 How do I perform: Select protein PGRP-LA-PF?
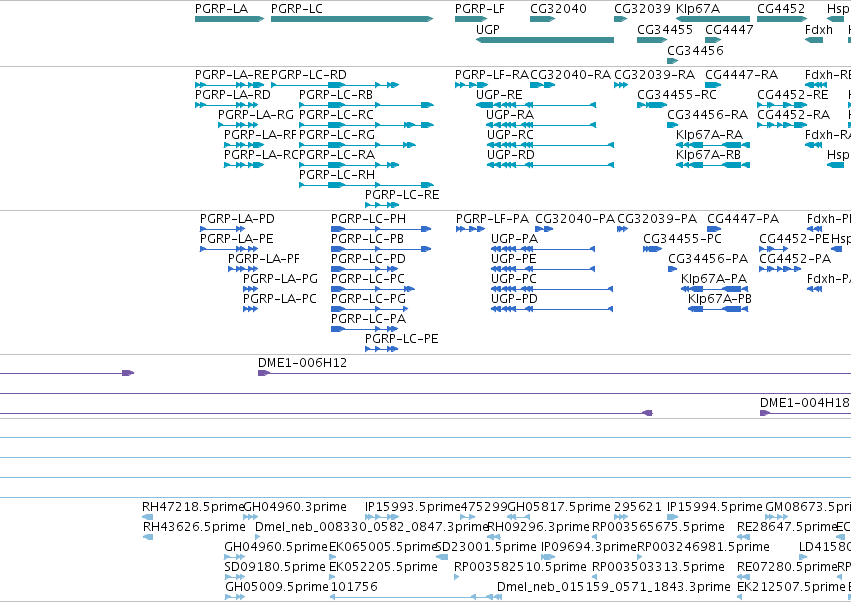243,269
